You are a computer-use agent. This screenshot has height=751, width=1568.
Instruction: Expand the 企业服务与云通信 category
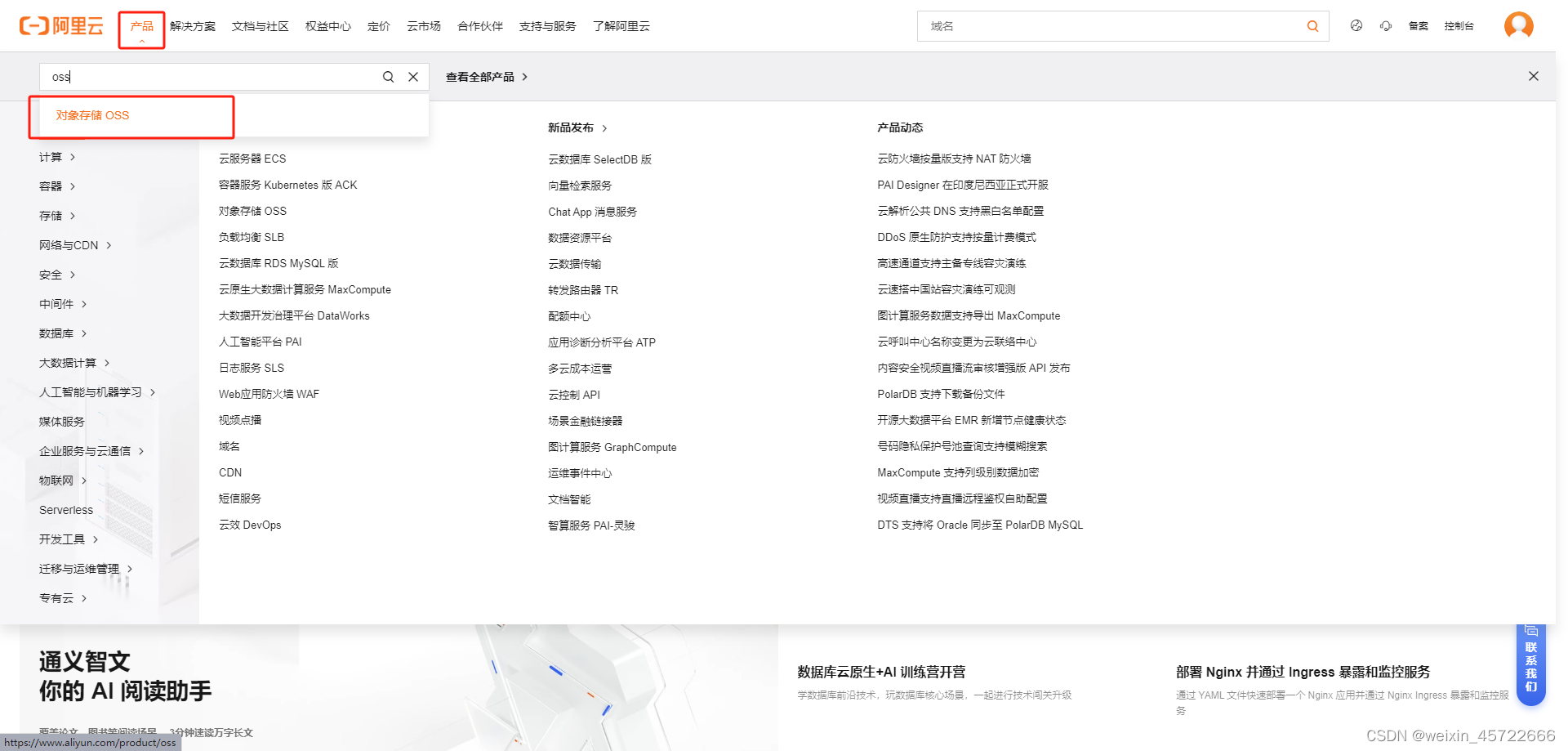(91, 451)
